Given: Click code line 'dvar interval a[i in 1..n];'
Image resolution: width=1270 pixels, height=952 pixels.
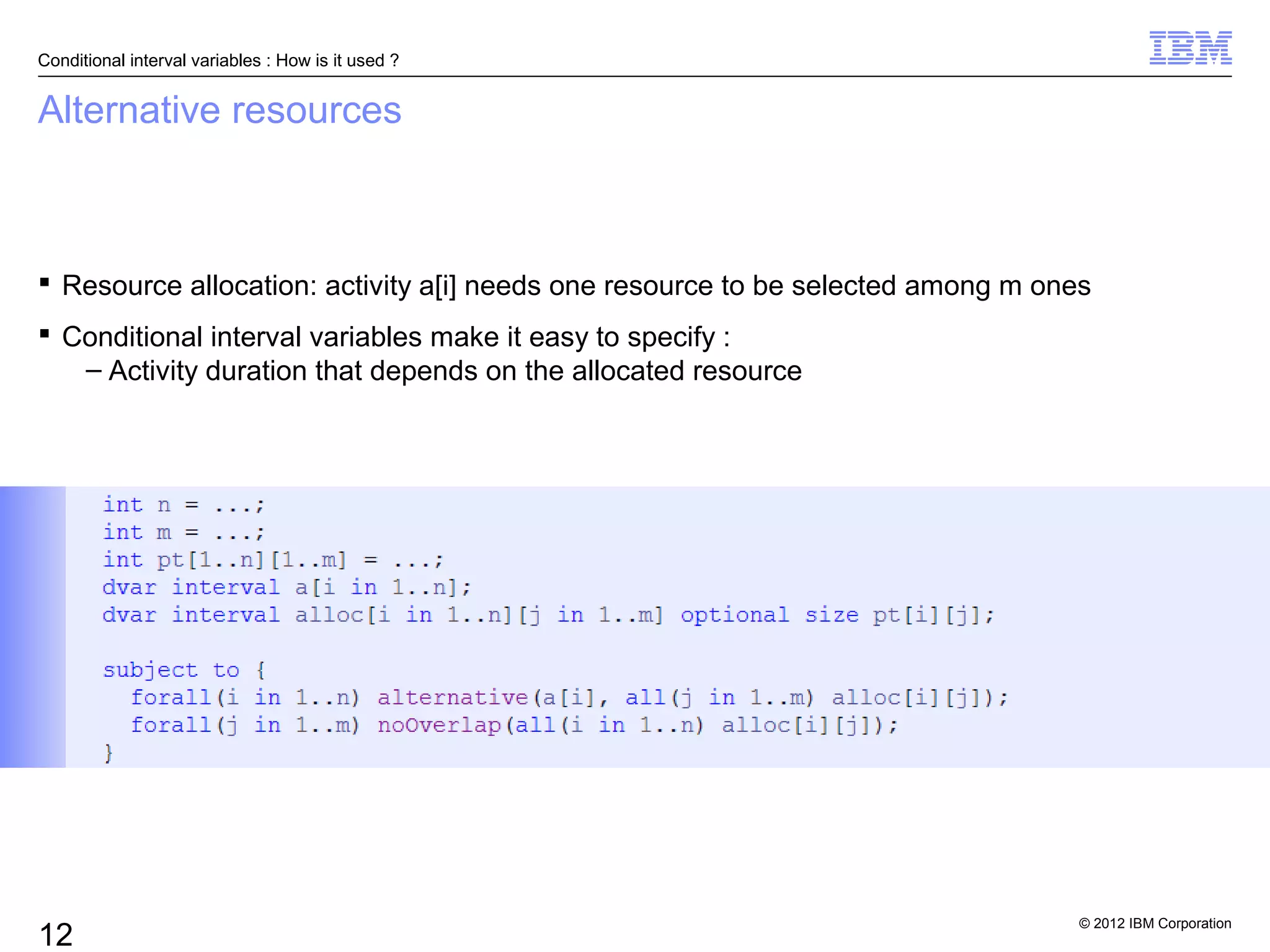Looking at the screenshot, I should point(286,587).
